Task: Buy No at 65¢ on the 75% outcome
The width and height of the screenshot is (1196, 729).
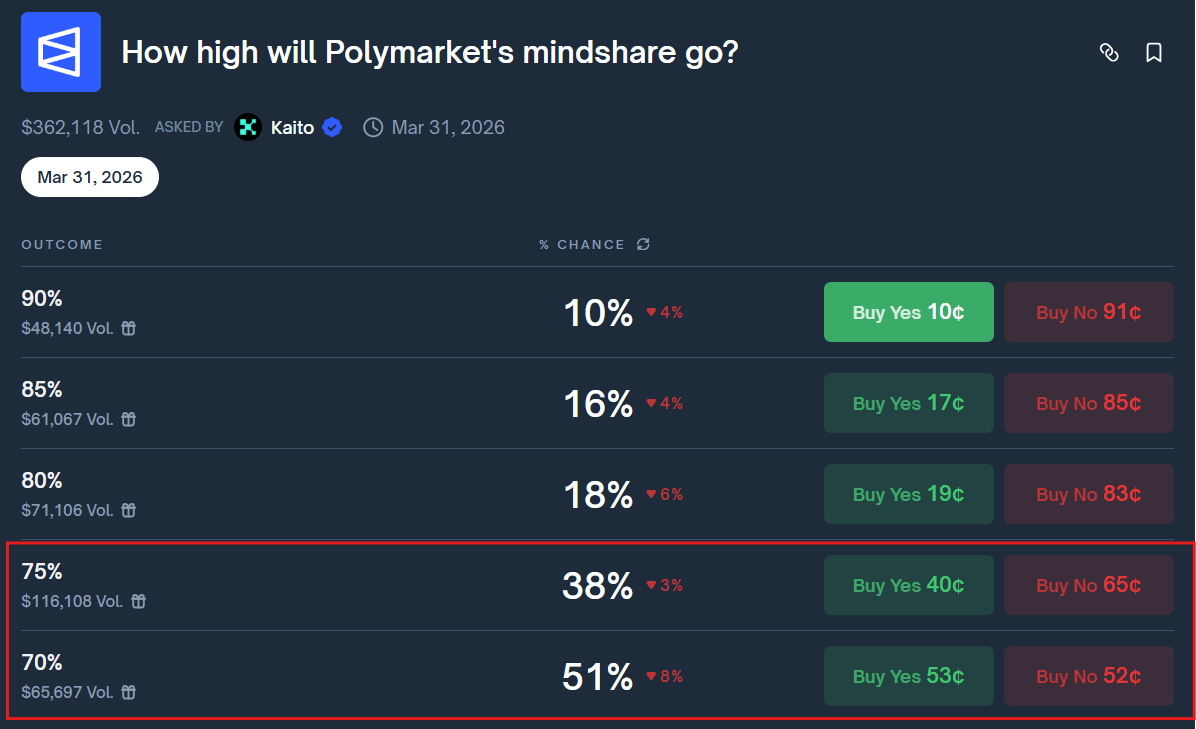Action: (x=1088, y=585)
